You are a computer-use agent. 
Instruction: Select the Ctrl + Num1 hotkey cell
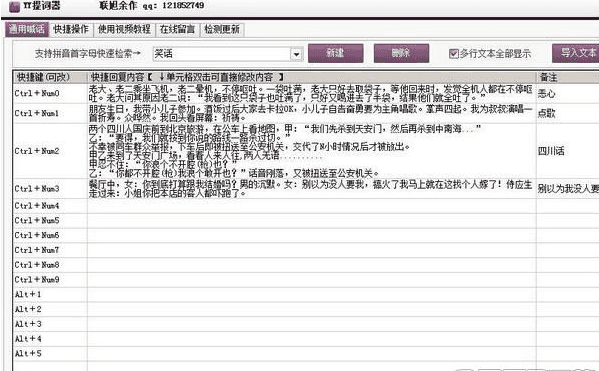pyautogui.click(x=50, y=113)
